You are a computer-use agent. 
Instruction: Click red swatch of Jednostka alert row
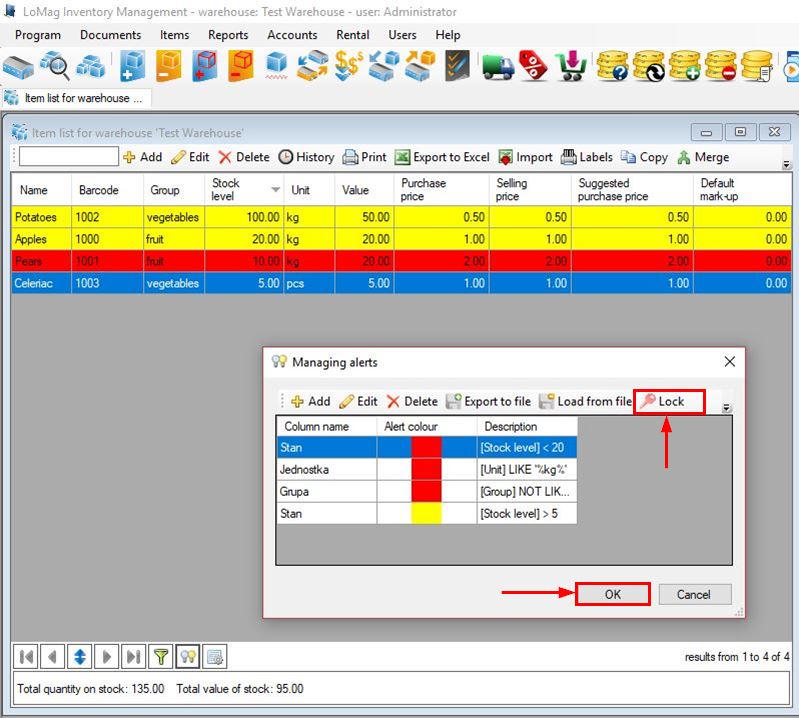(x=426, y=469)
